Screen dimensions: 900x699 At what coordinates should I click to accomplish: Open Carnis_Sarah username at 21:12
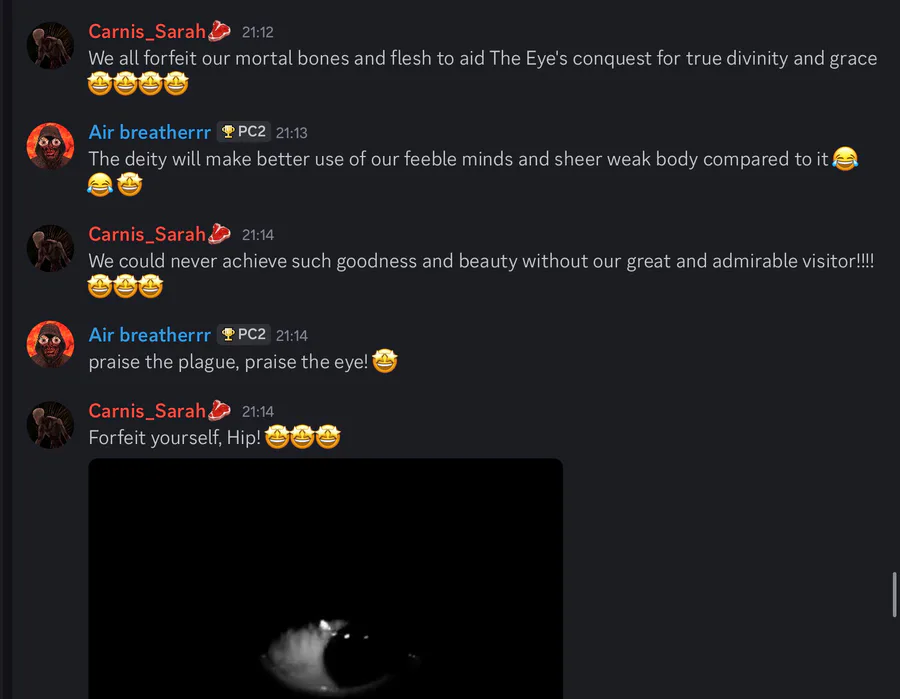[x=147, y=32]
